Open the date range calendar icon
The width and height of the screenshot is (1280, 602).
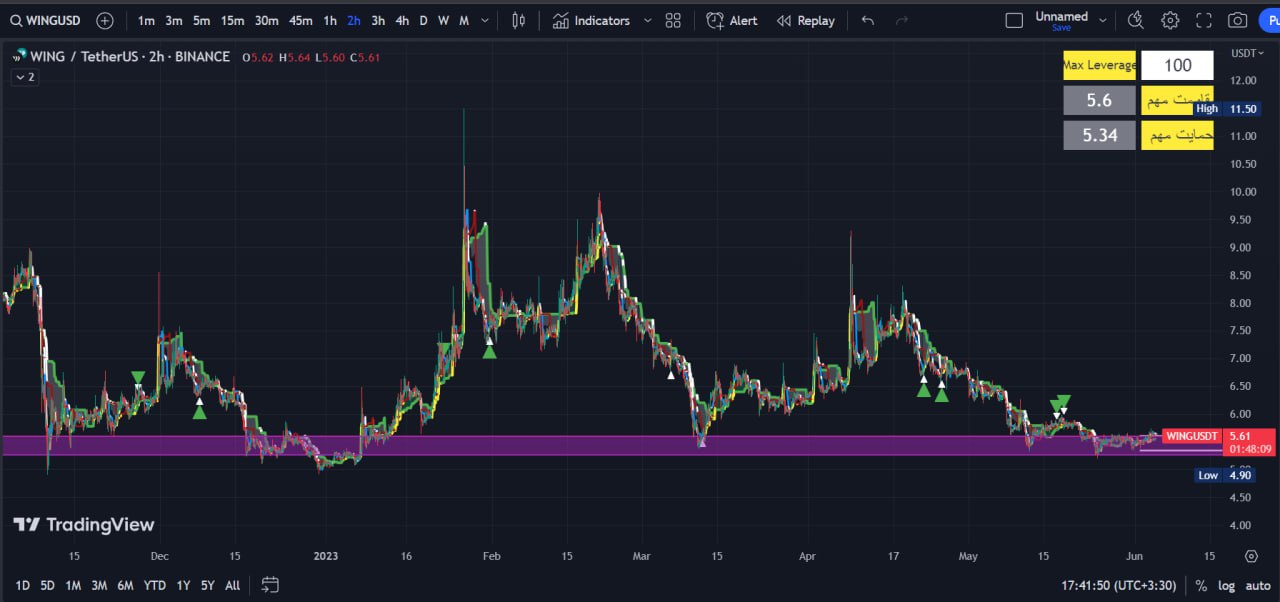269,585
